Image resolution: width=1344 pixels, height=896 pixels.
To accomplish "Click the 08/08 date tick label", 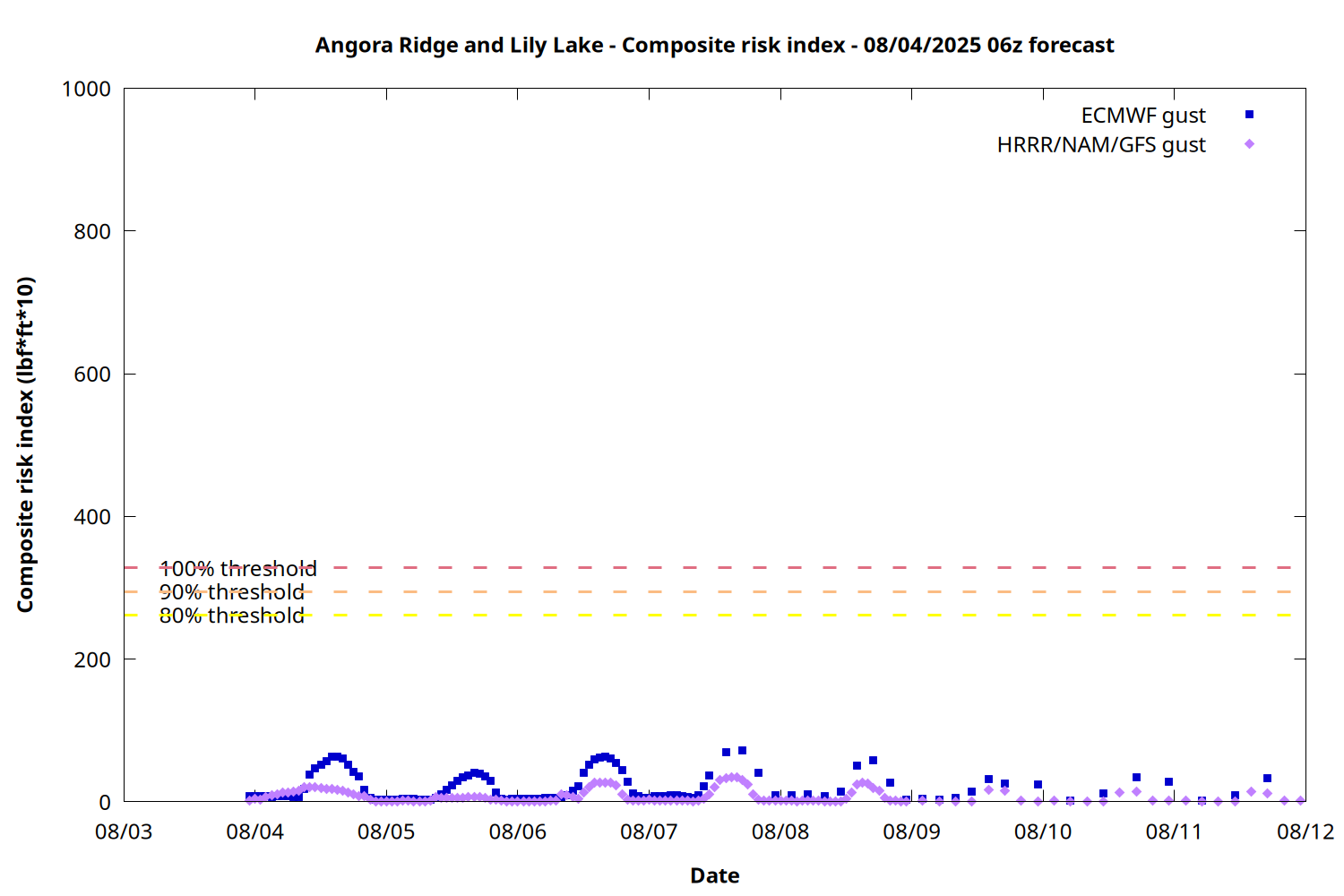I will pyautogui.click(x=780, y=831).
